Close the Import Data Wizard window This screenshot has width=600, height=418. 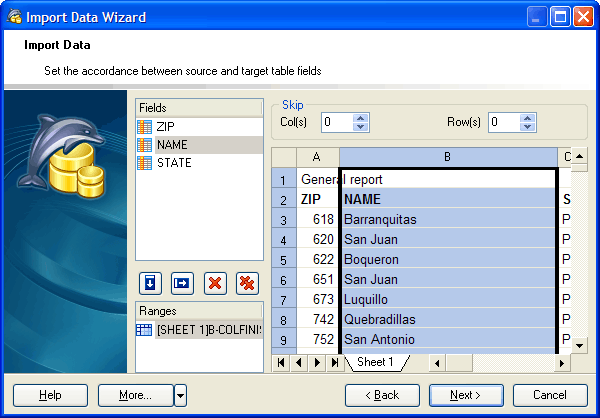point(583,17)
